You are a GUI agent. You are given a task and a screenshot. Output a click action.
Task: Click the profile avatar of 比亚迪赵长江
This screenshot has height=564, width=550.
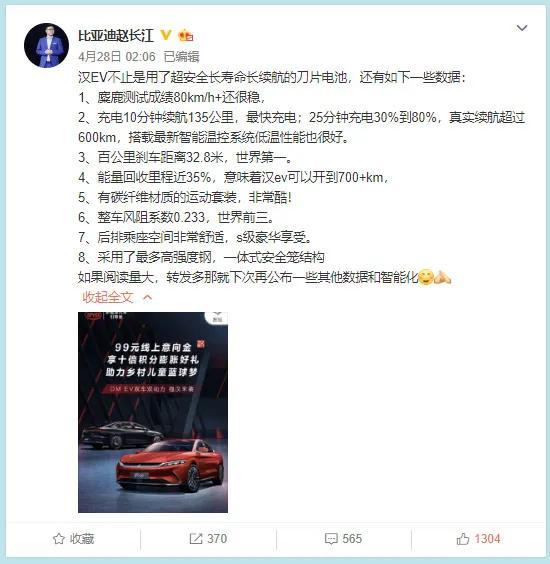coord(46,45)
